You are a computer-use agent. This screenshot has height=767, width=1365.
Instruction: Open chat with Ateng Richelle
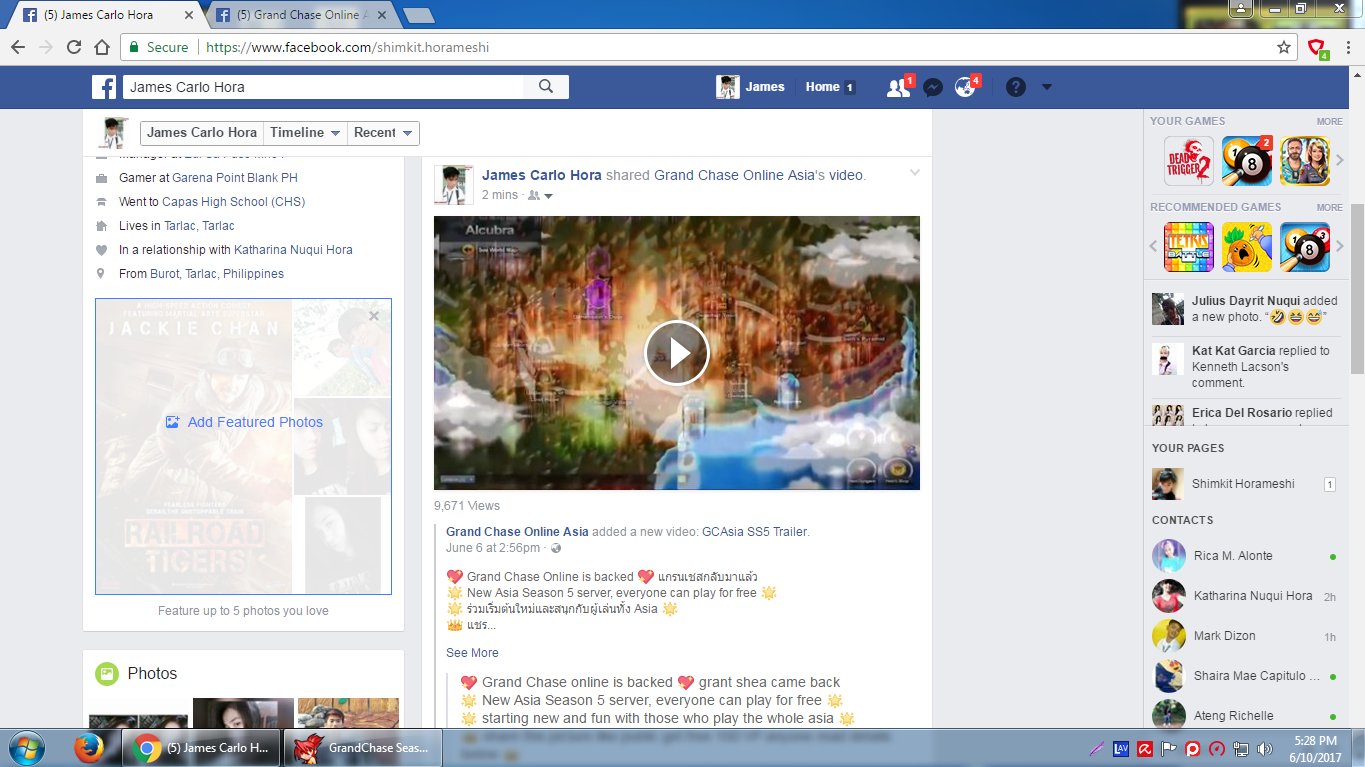pos(1244,716)
